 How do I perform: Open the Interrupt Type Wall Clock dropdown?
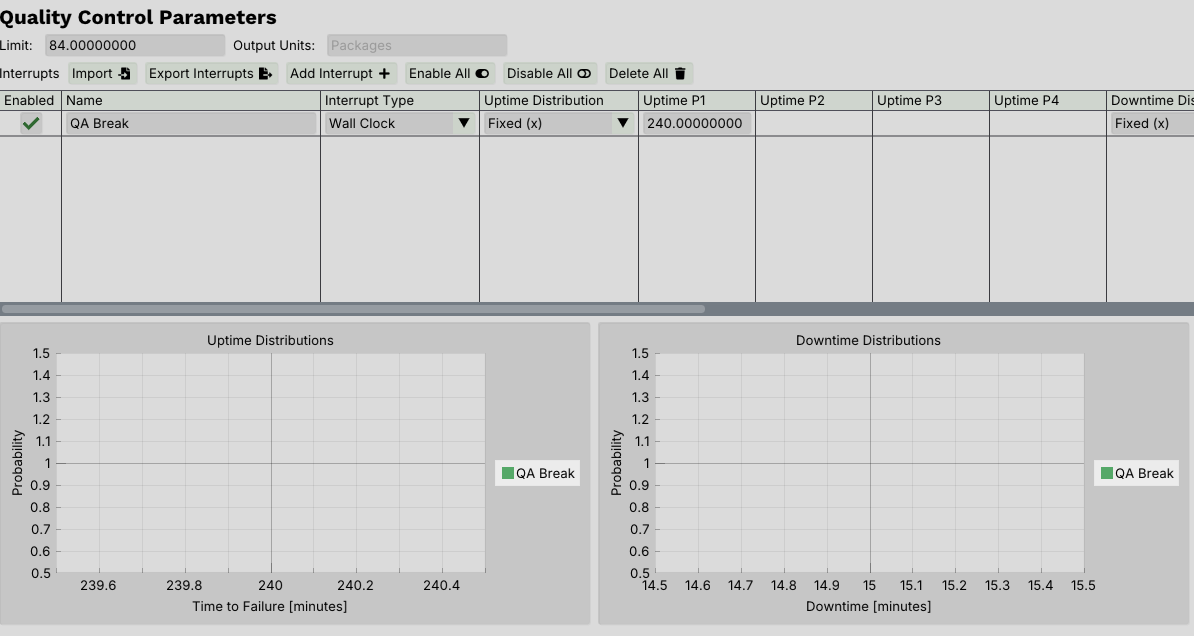pyautogui.click(x=463, y=123)
